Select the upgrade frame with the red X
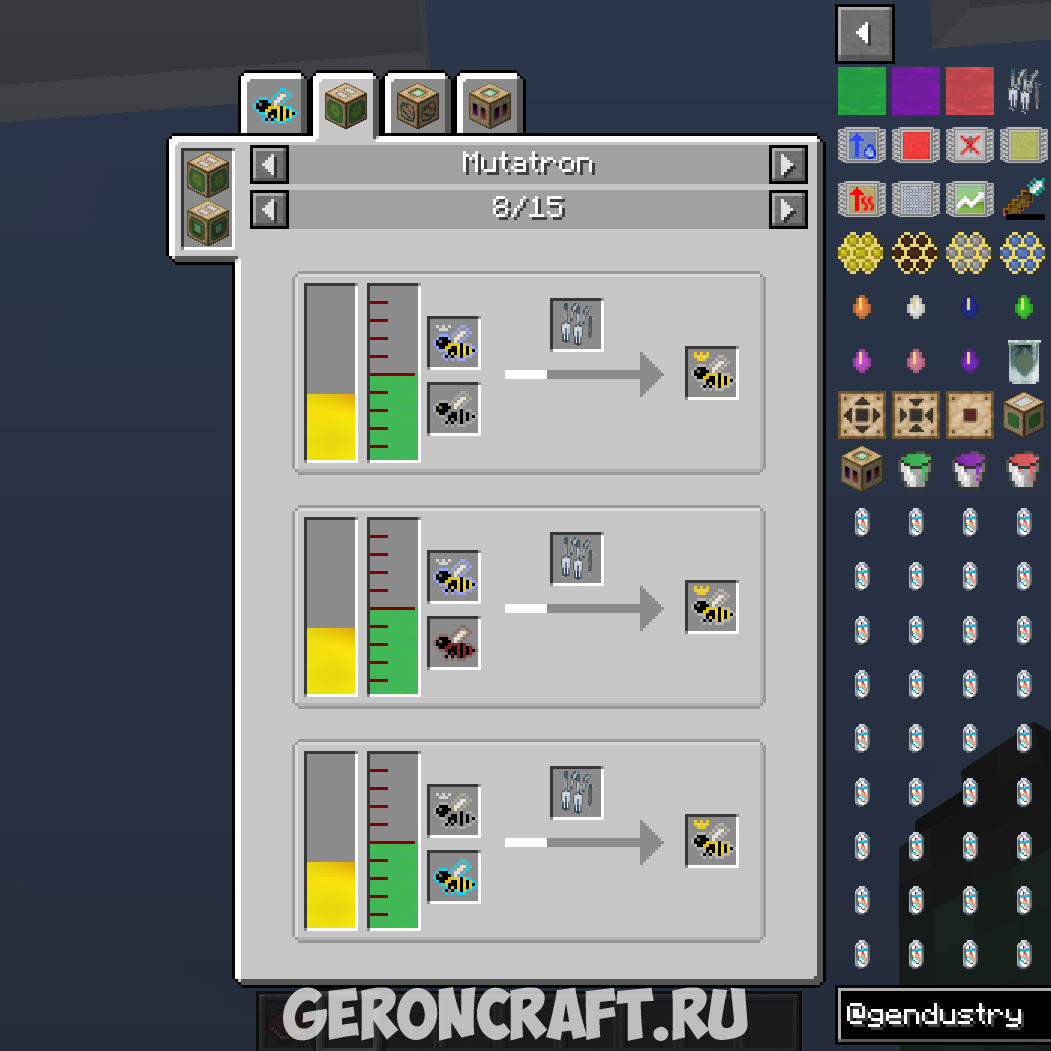 tap(970, 145)
